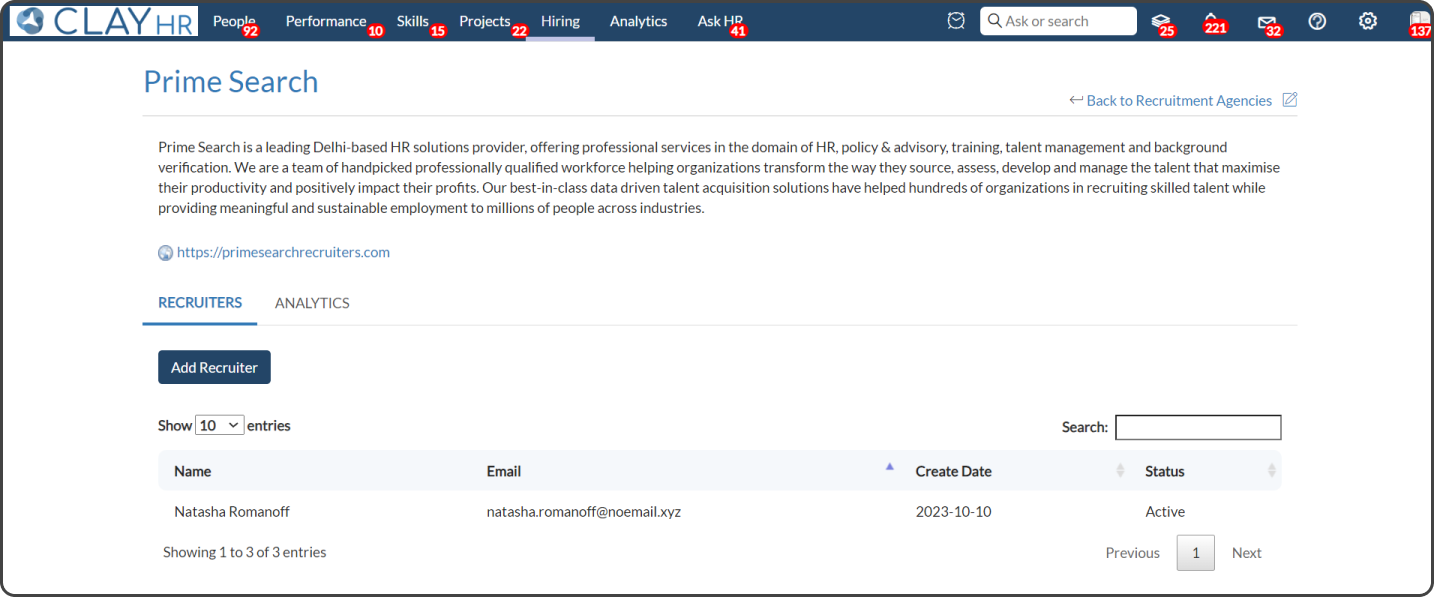Open the notifications bell with 221 badge

point(1211,21)
